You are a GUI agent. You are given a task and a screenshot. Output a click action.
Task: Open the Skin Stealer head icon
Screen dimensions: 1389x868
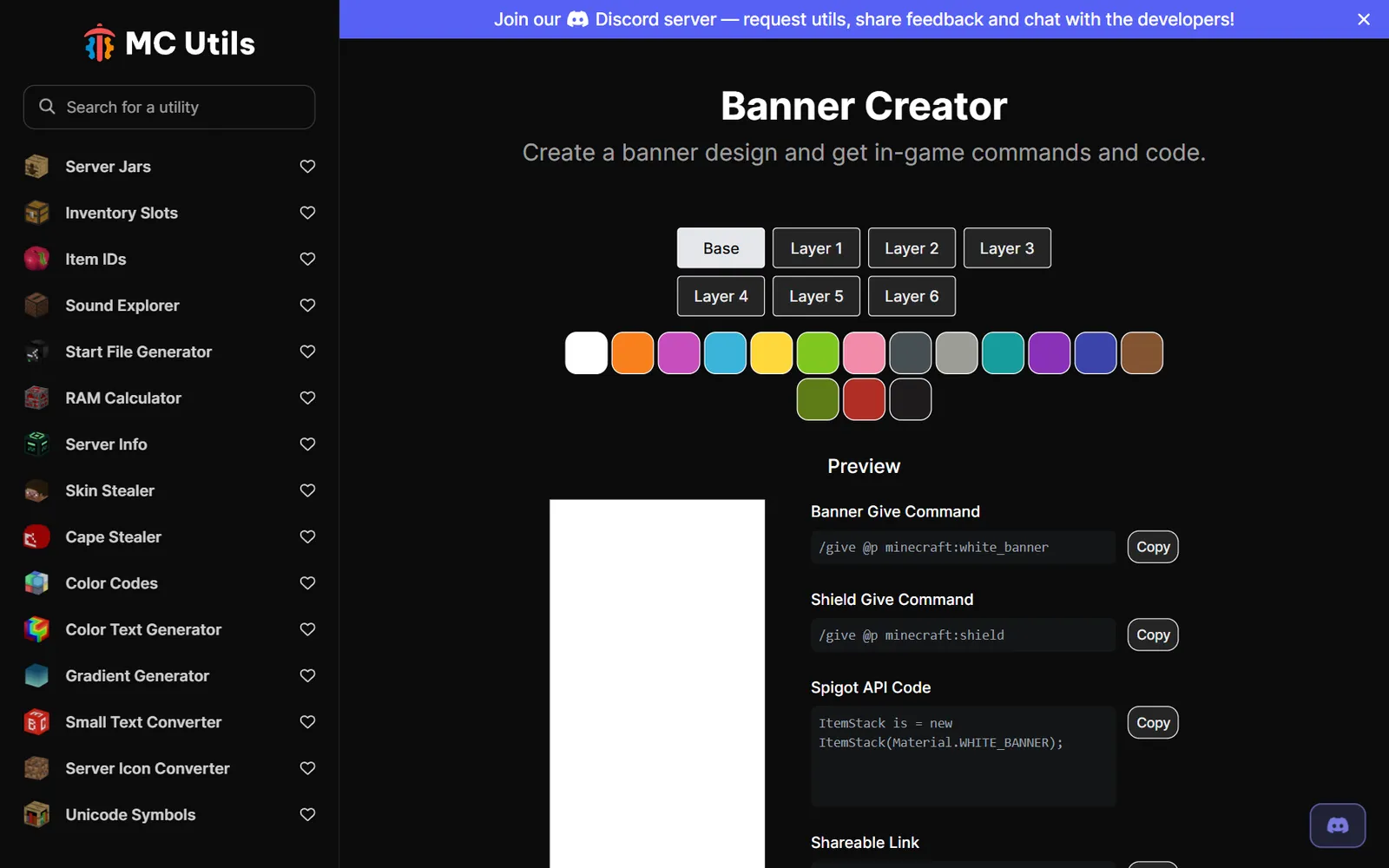click(x=36, y=490)
